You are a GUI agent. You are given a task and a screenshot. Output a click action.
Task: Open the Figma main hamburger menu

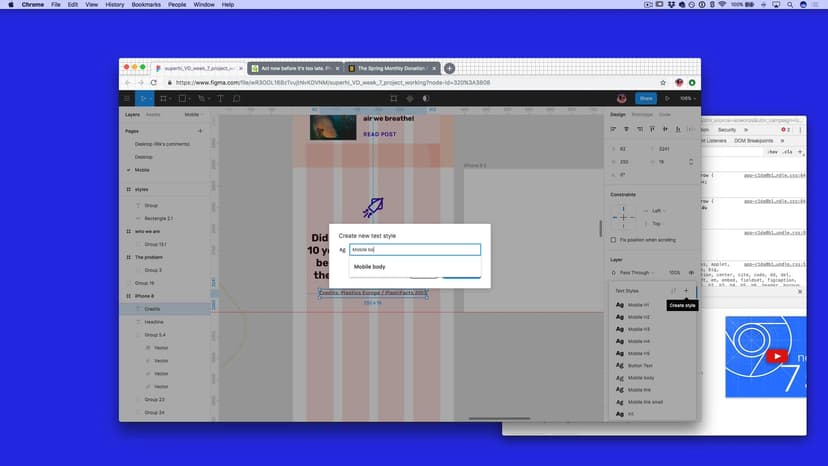tap(127, 99)
